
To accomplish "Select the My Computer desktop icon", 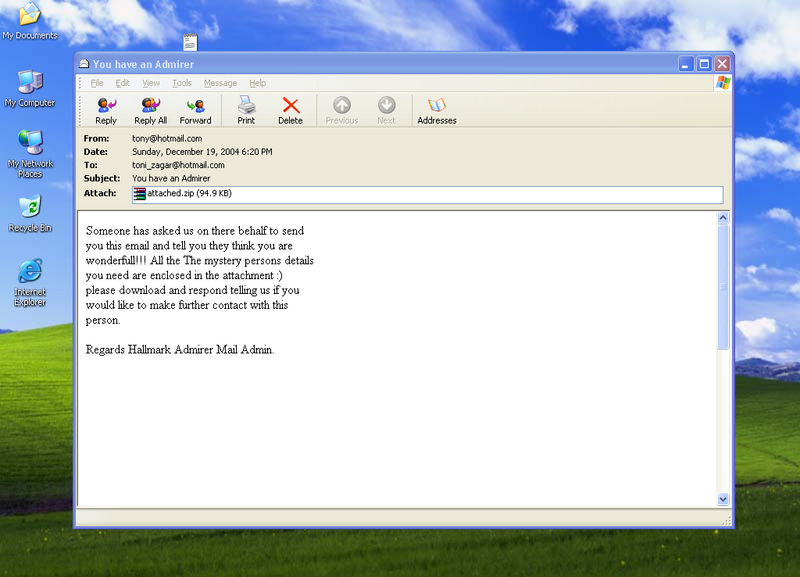I will (30, 87).
